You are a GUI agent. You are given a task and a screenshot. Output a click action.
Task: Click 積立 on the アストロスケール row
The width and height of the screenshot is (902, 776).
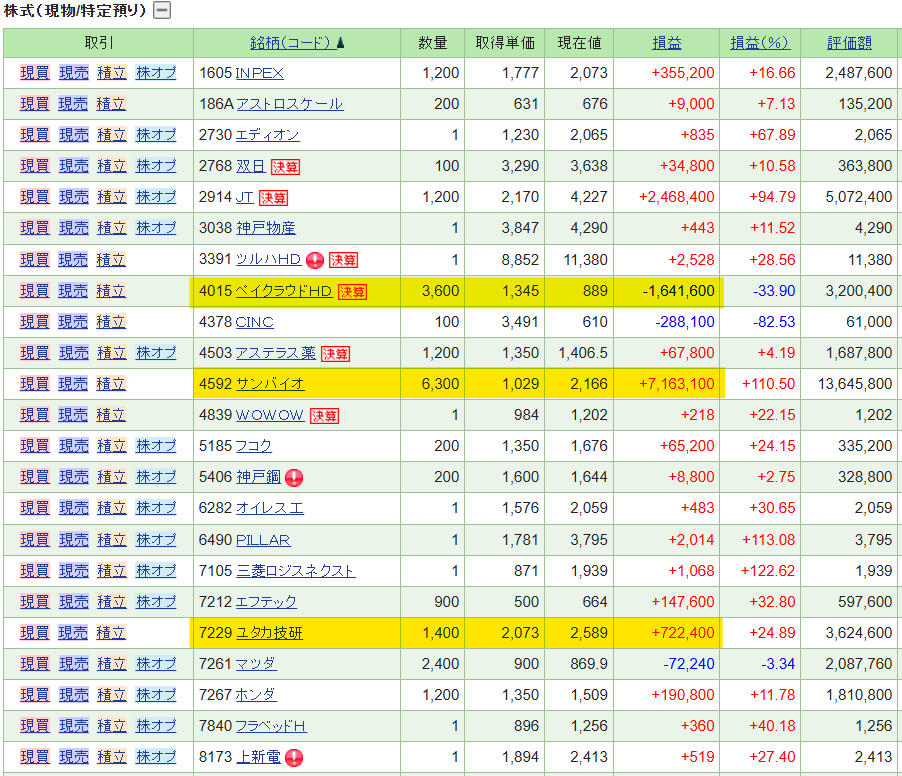pyautogui.click(x=111, y=104)
